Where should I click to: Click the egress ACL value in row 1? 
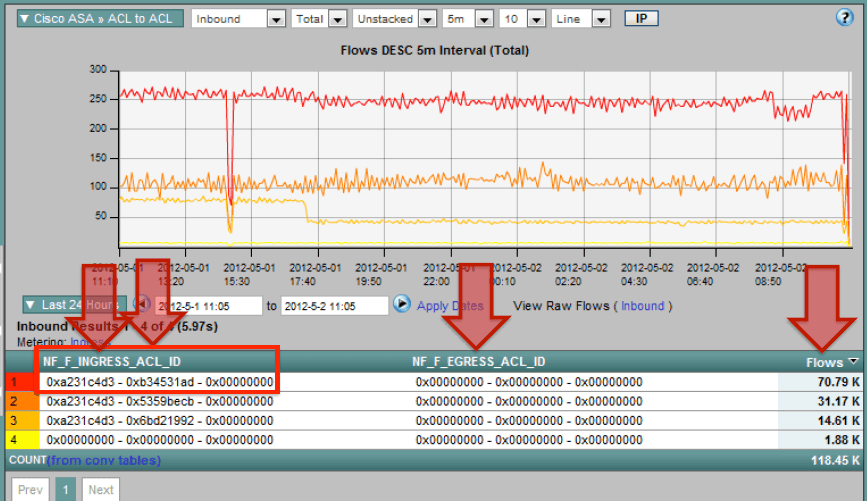click(529, 382)
